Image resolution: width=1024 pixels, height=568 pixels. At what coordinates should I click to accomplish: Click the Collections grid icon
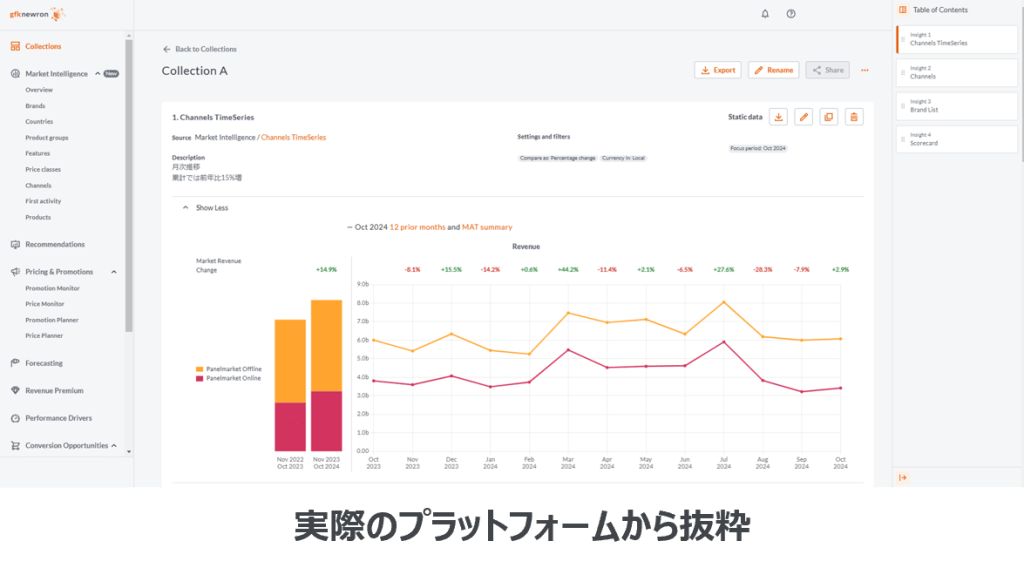point(15,46)
